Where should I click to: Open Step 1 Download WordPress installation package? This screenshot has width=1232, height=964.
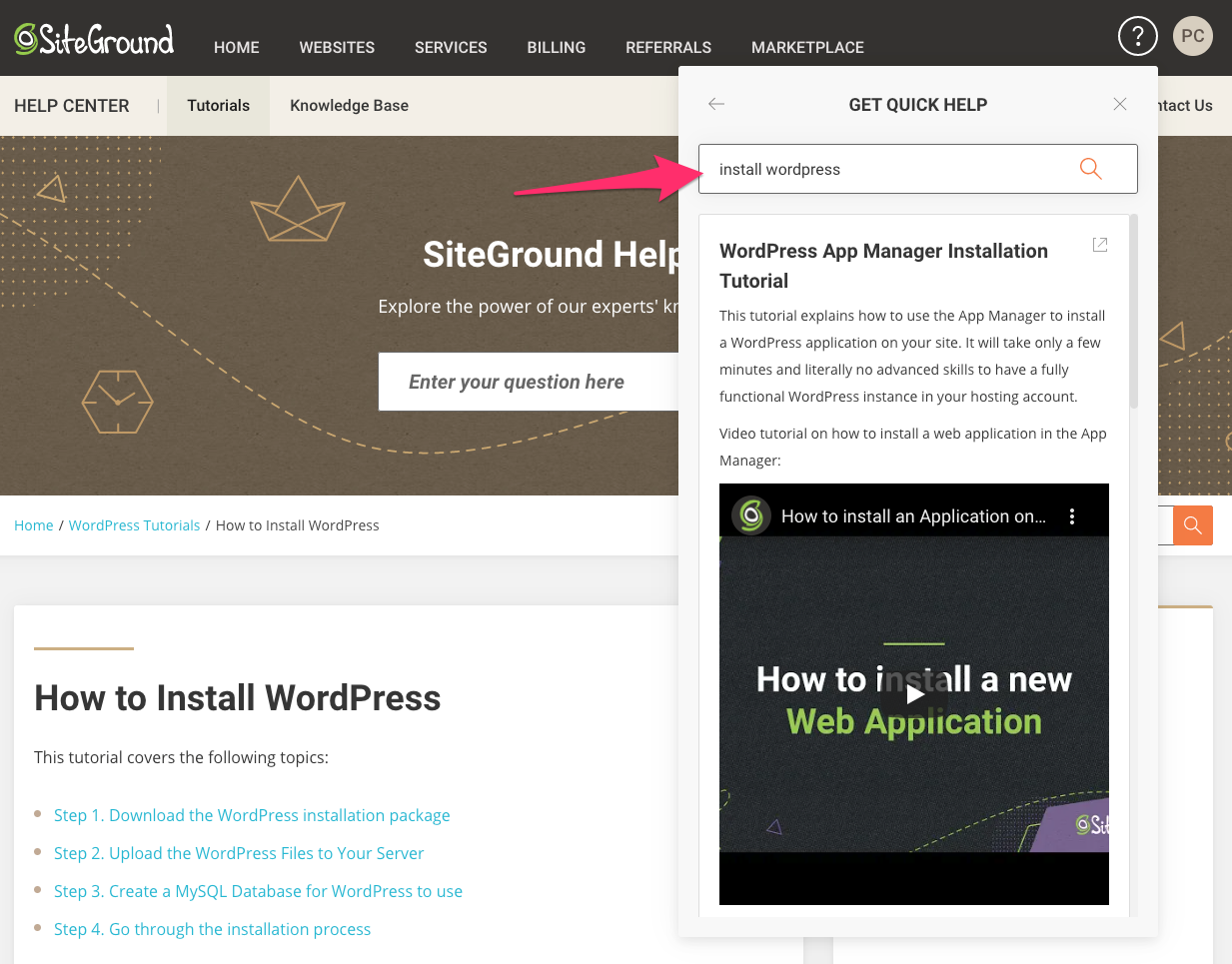click(x=252, y=815)
